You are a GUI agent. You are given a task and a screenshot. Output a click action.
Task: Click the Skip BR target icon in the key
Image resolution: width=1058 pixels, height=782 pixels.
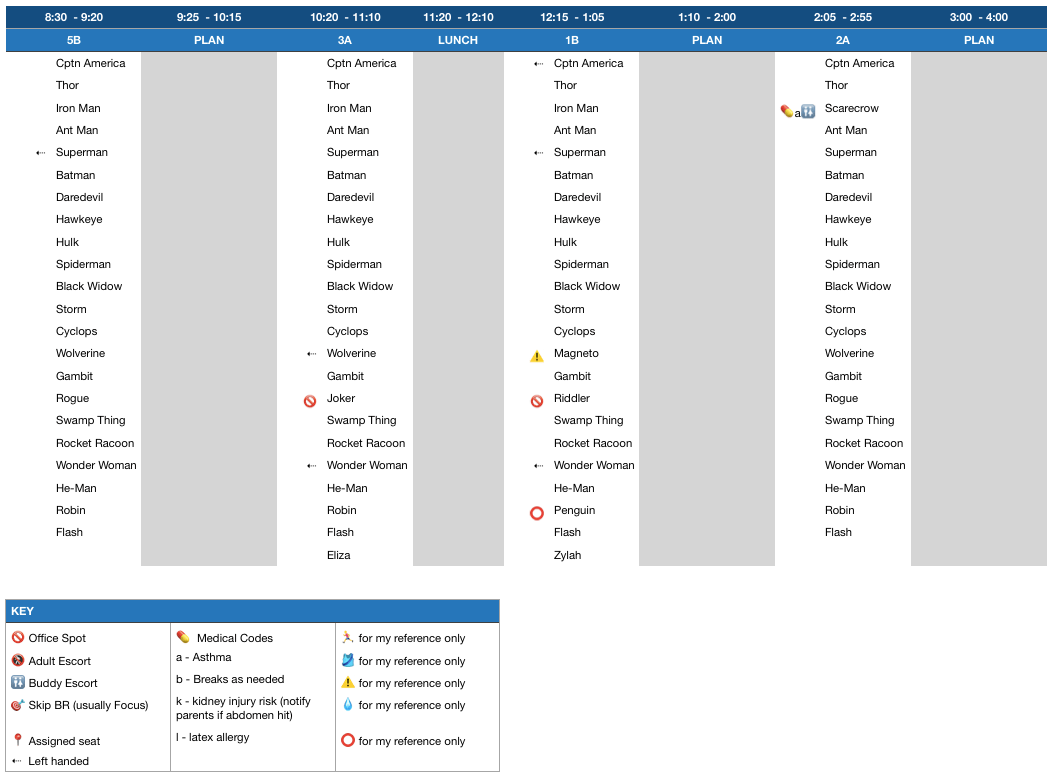coord(18,704)
